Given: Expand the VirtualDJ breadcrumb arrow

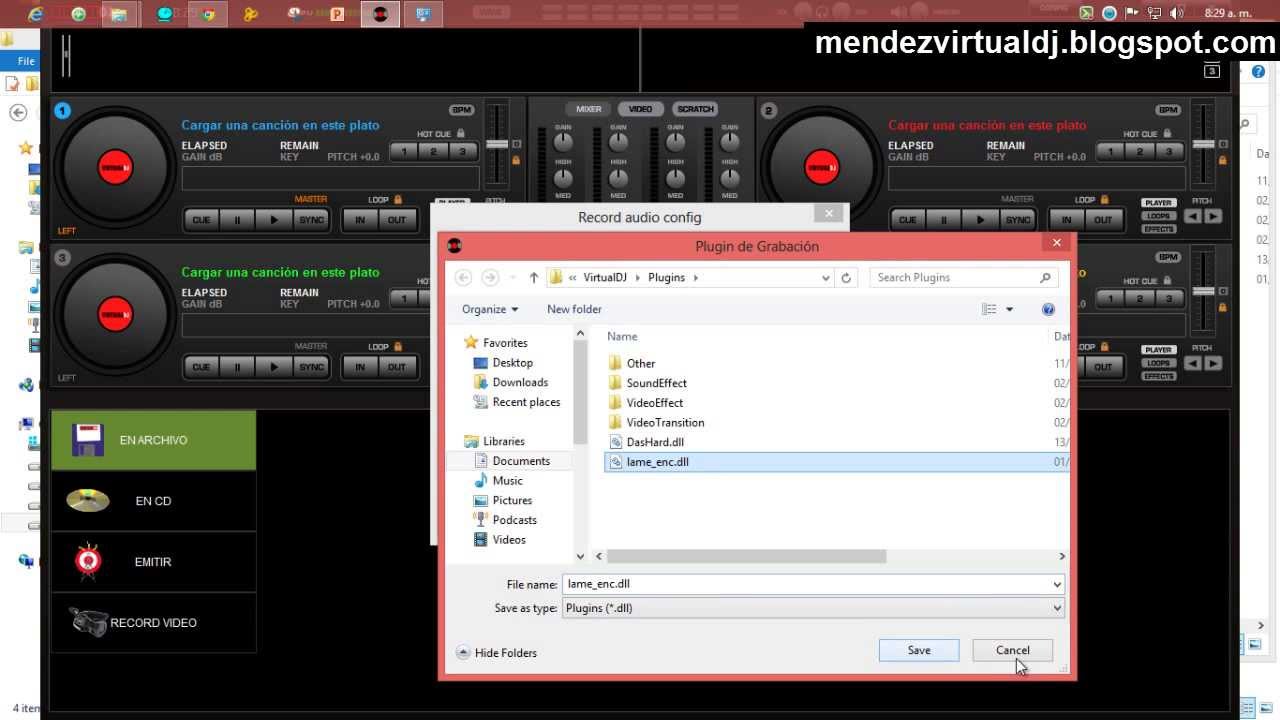Looking at the screenshot, I should [x=638, y=278].
